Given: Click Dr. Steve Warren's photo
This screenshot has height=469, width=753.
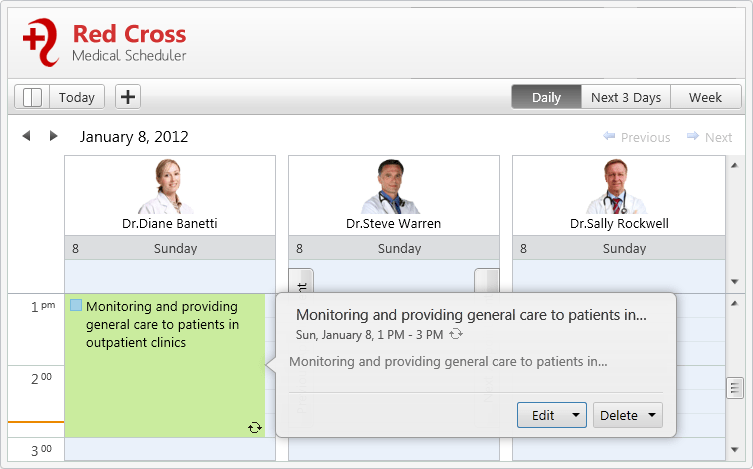Looking at the screenshot, I should (x=393, y=187).
